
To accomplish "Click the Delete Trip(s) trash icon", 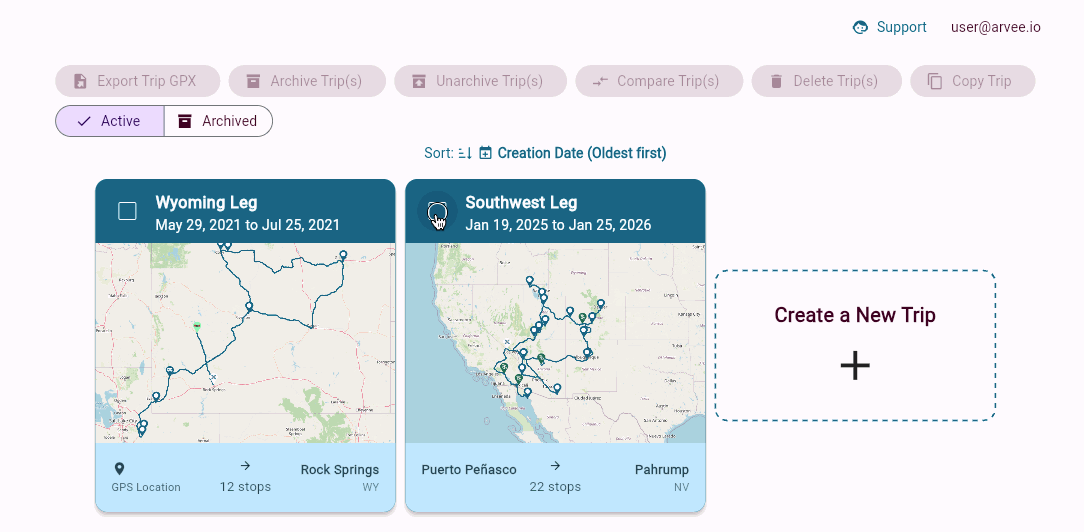I will click(x=776, y=82).
